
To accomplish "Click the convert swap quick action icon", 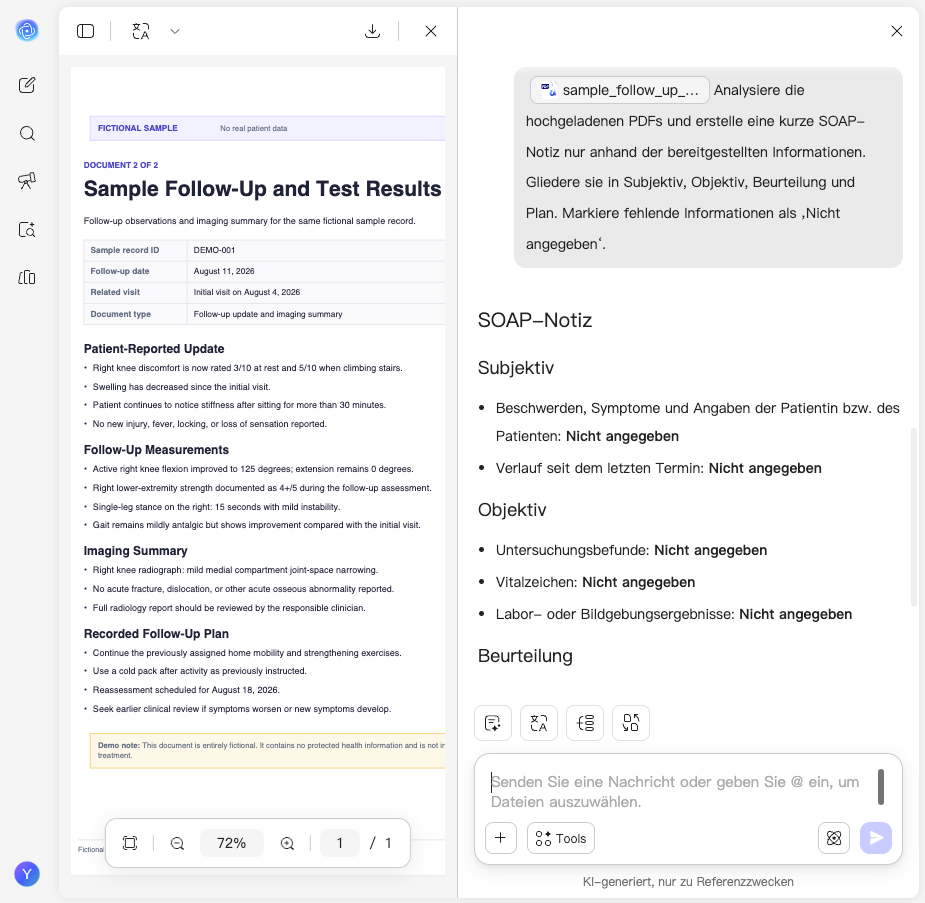I will tap(631, 723).
